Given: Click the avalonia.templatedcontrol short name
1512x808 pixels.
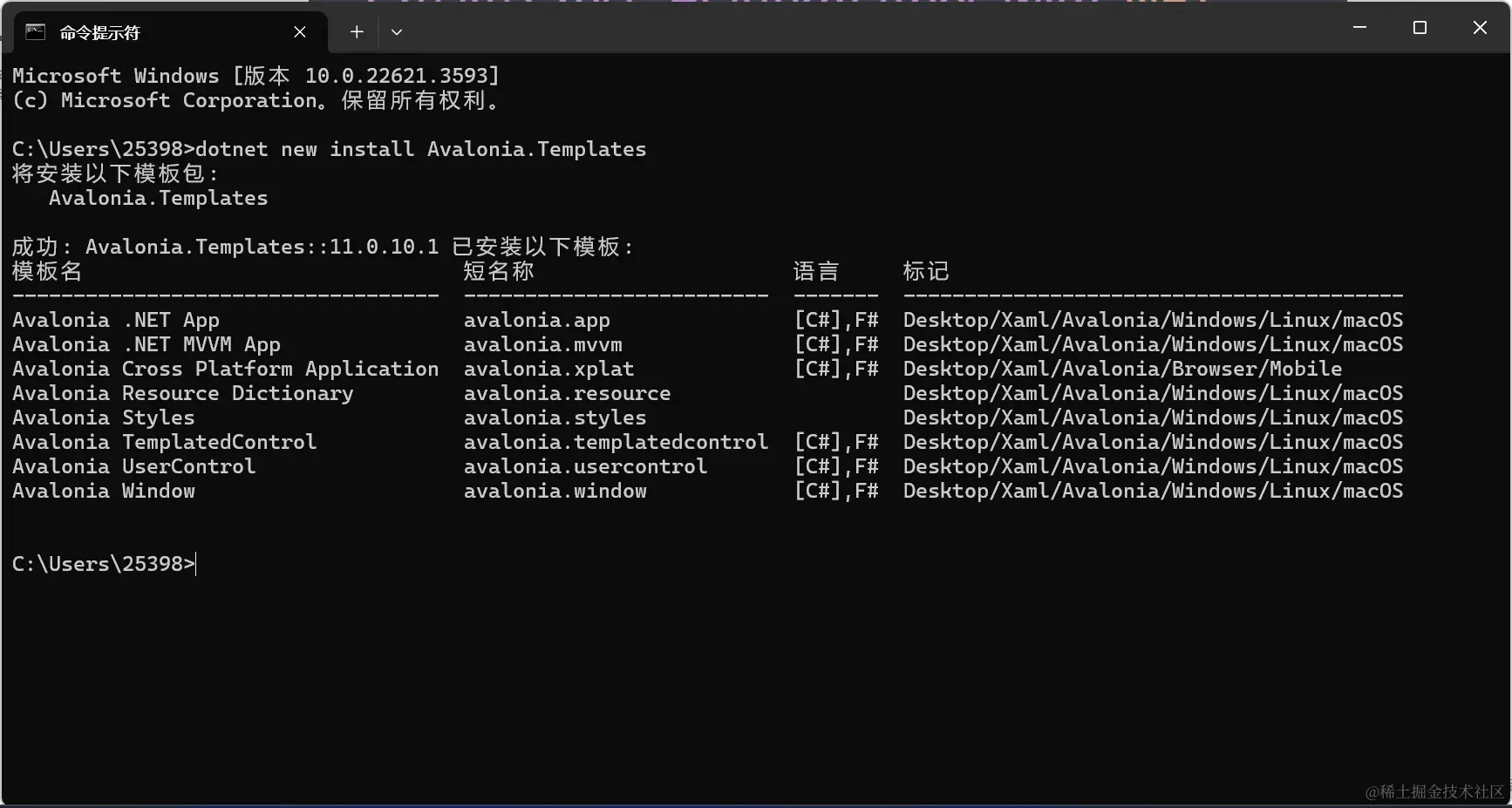Looking at the screenshot, I should point(616,442).
